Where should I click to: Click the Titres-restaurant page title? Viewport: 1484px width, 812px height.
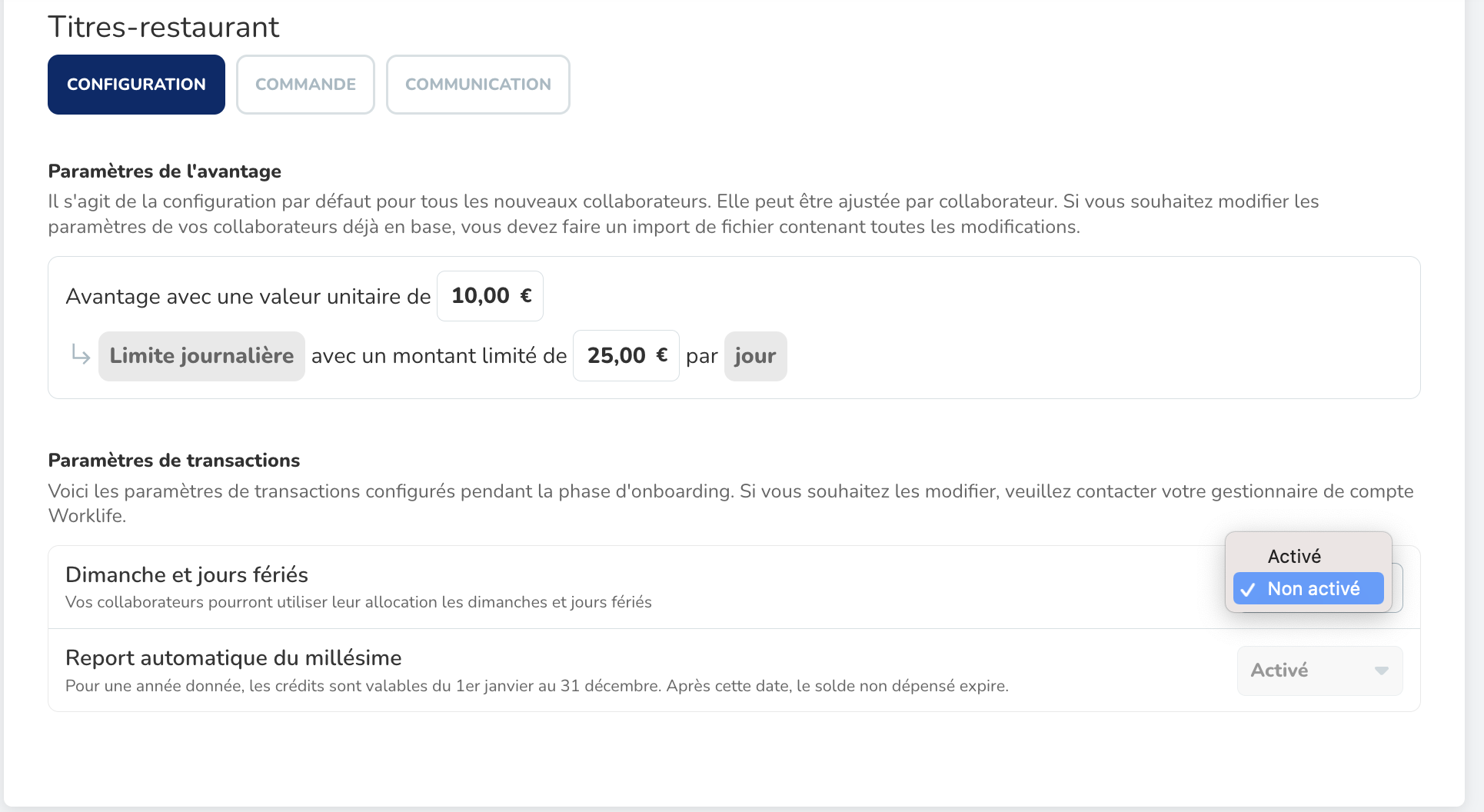(x=163, y=27)
